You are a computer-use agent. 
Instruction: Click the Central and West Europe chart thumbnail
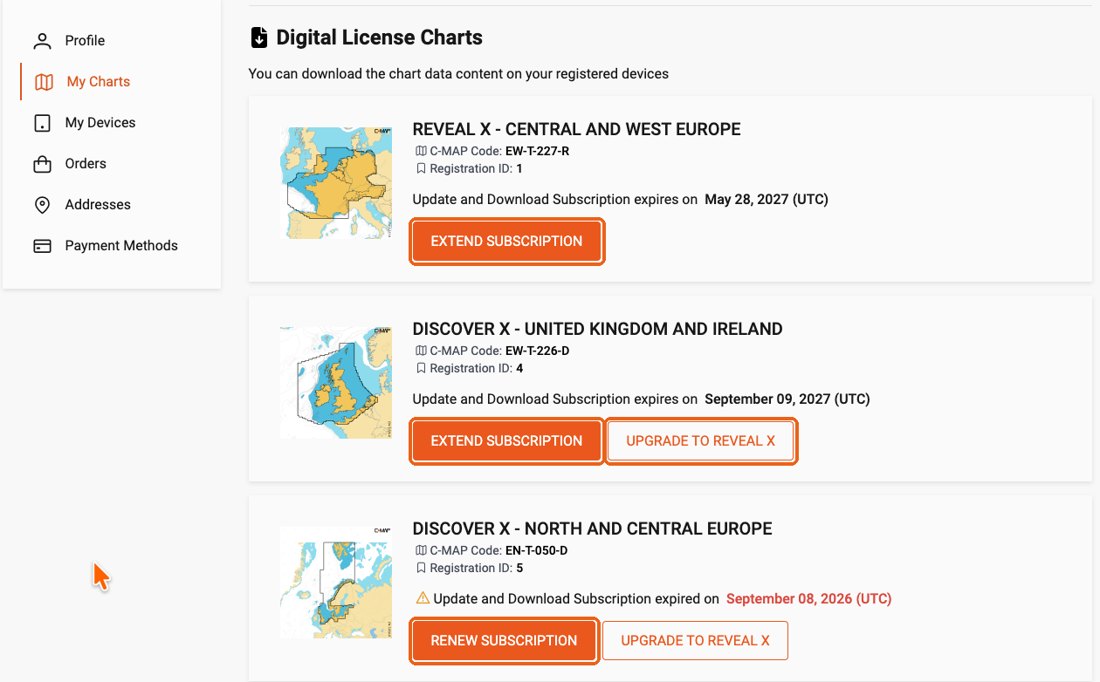coord(336,183)
